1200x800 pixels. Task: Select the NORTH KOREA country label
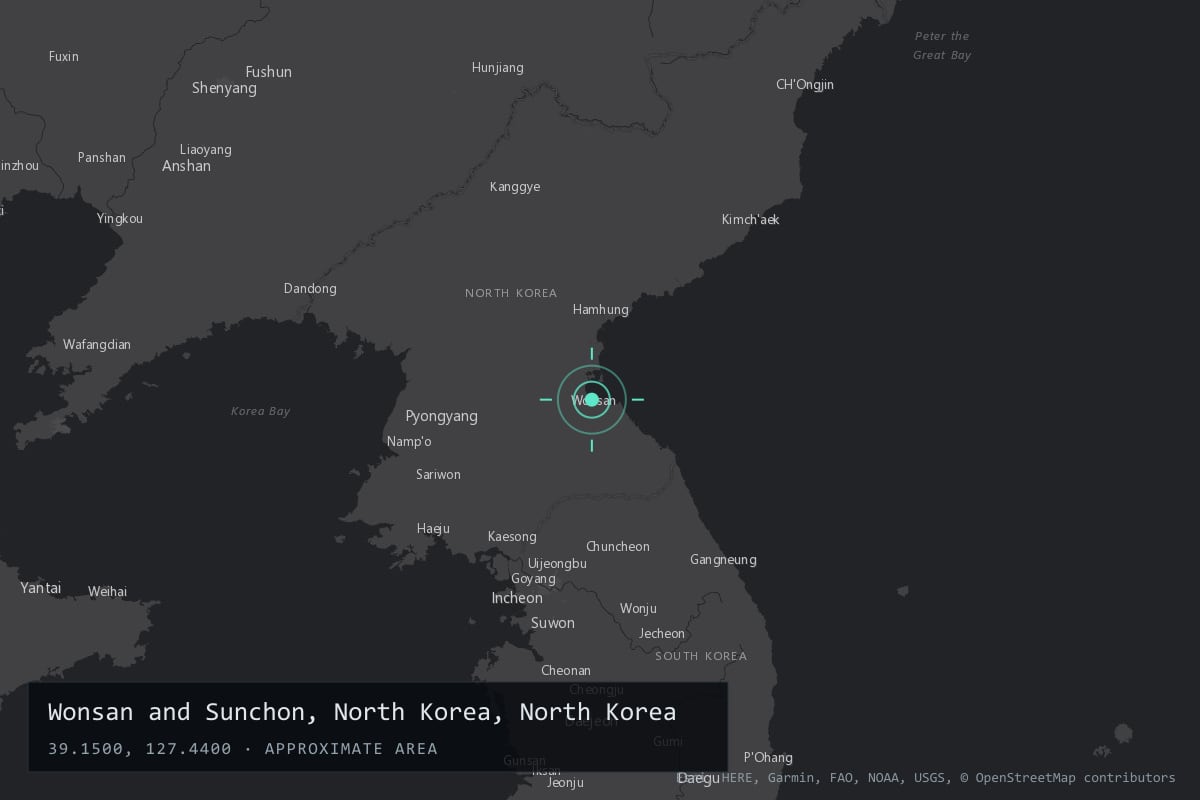511,294
